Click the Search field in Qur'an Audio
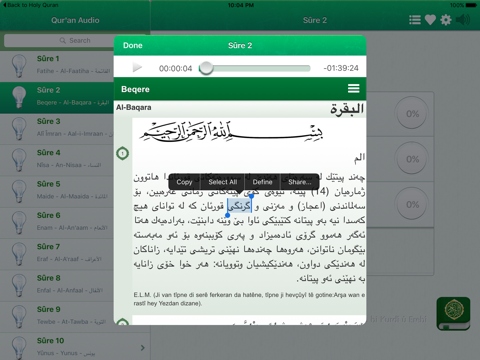 pyautogui.click(x=75, y=40)
